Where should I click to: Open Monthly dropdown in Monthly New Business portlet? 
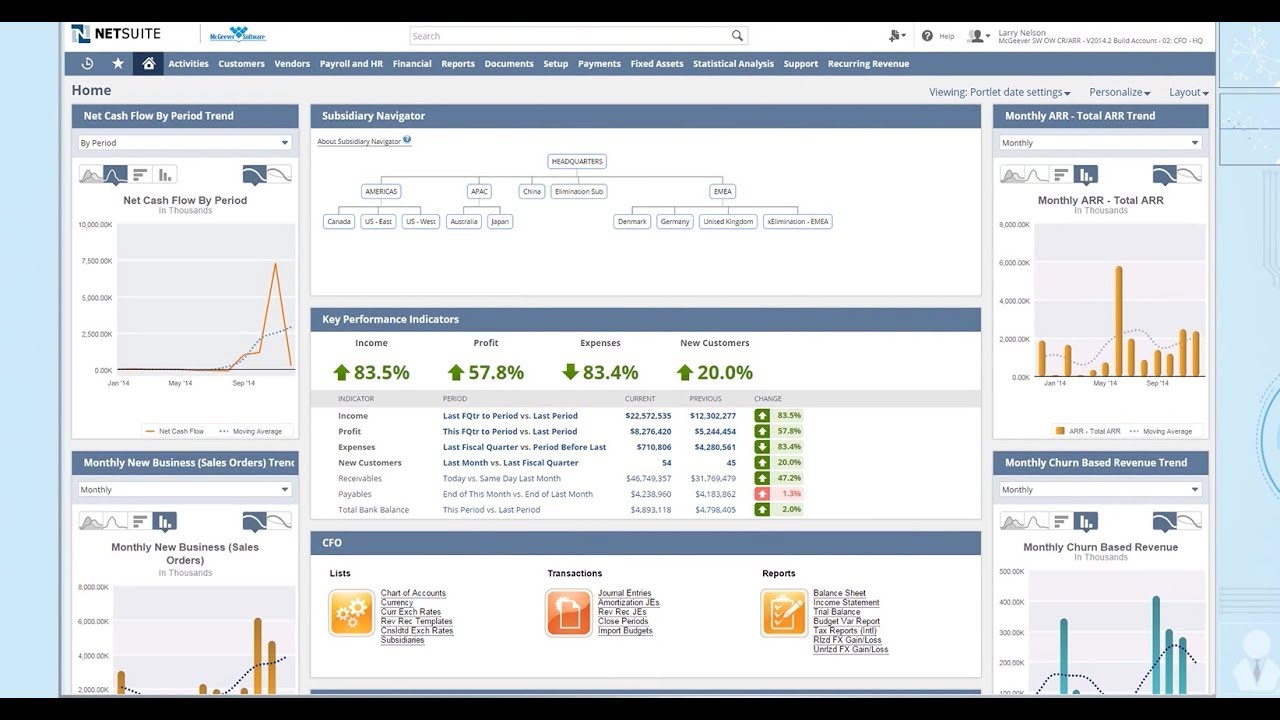[185, 490]
